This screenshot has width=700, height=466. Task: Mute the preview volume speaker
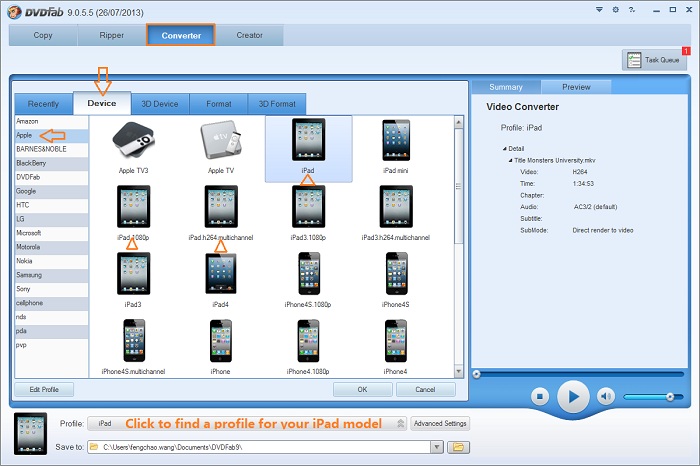click(606, 396)
